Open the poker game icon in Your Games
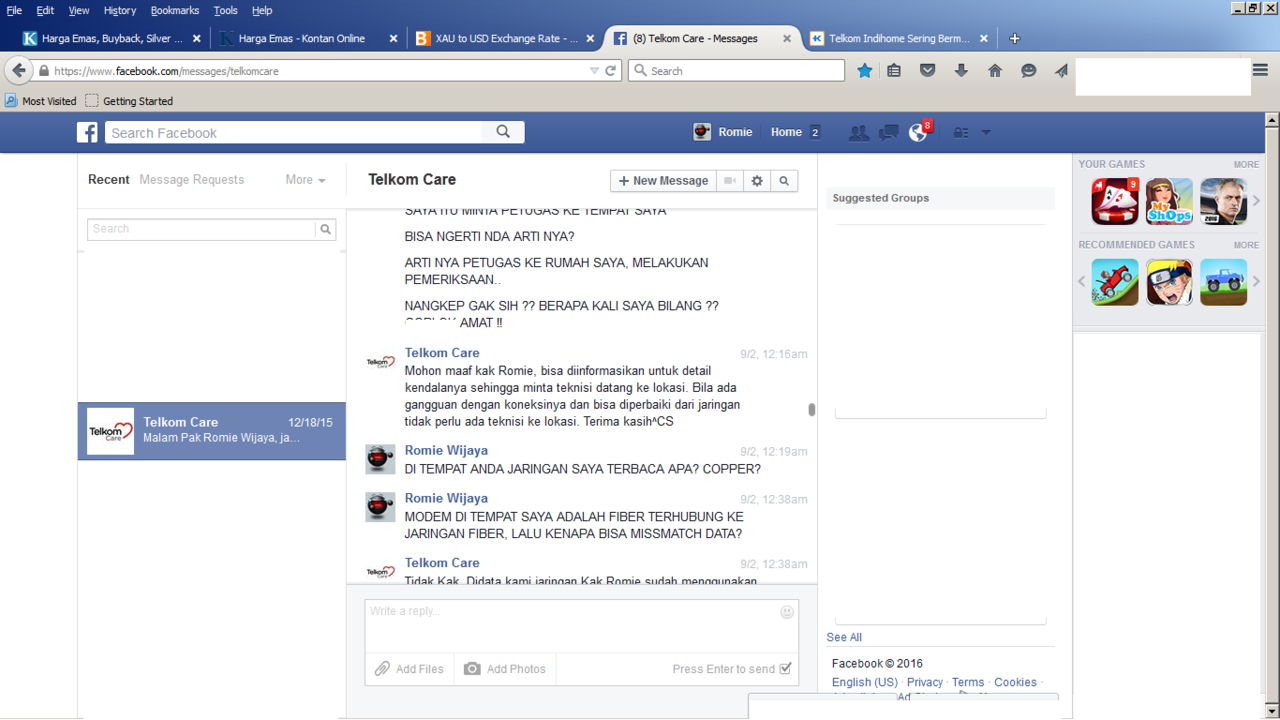The image size is (1280, 720). (x=1114, y=202)
